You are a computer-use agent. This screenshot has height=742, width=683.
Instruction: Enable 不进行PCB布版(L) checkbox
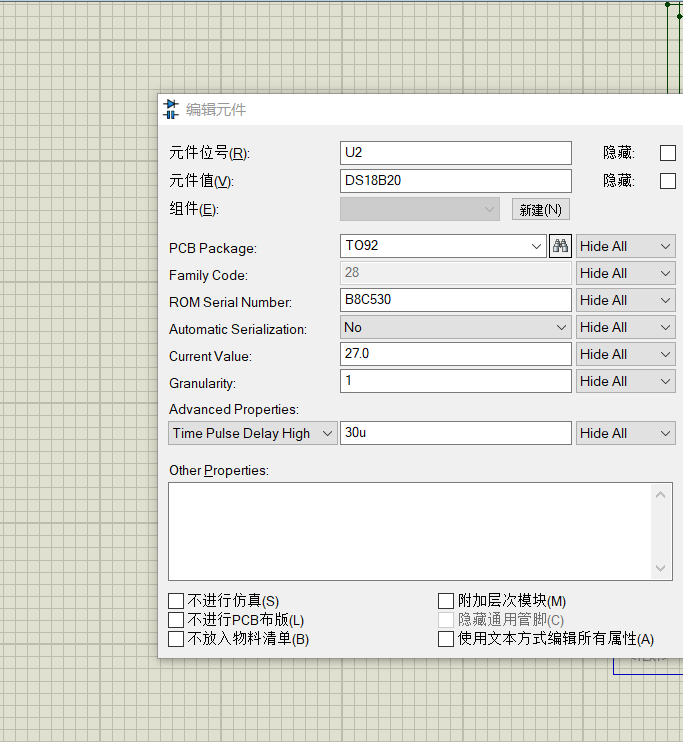176,620
